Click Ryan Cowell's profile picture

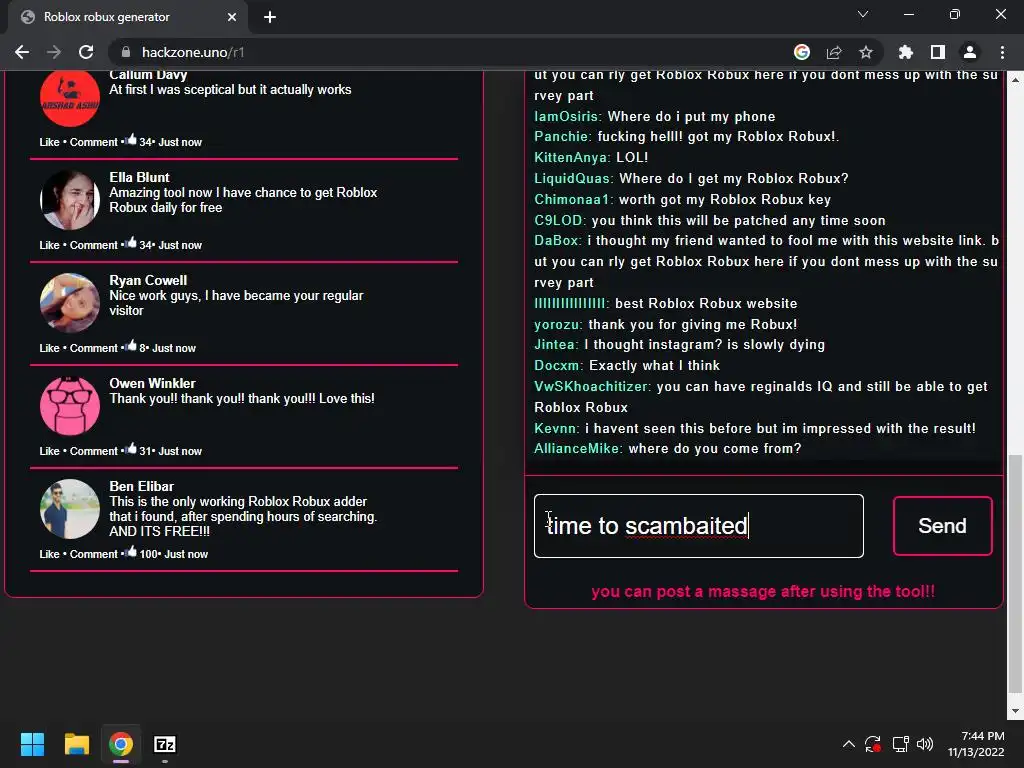click(70, 303)
